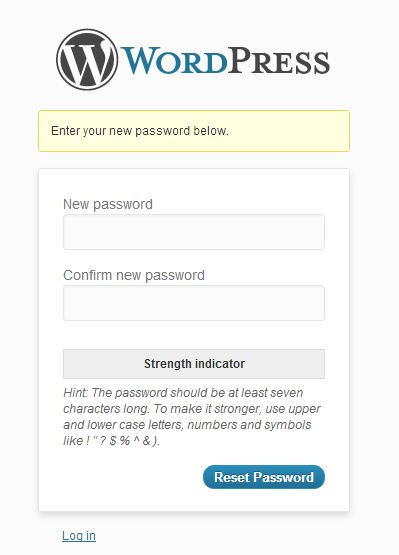Click hint line starting "characters long"
The width and height of the screenshot is (399, 555).
192,409
